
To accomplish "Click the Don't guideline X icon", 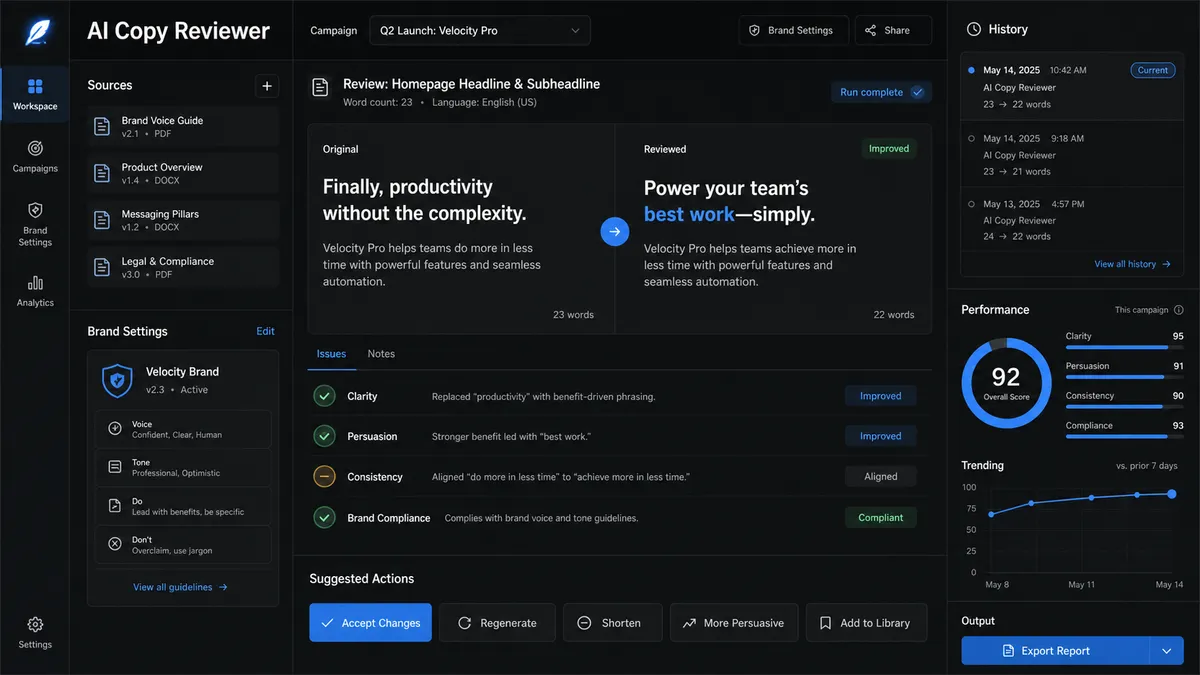I will [114, 544].
